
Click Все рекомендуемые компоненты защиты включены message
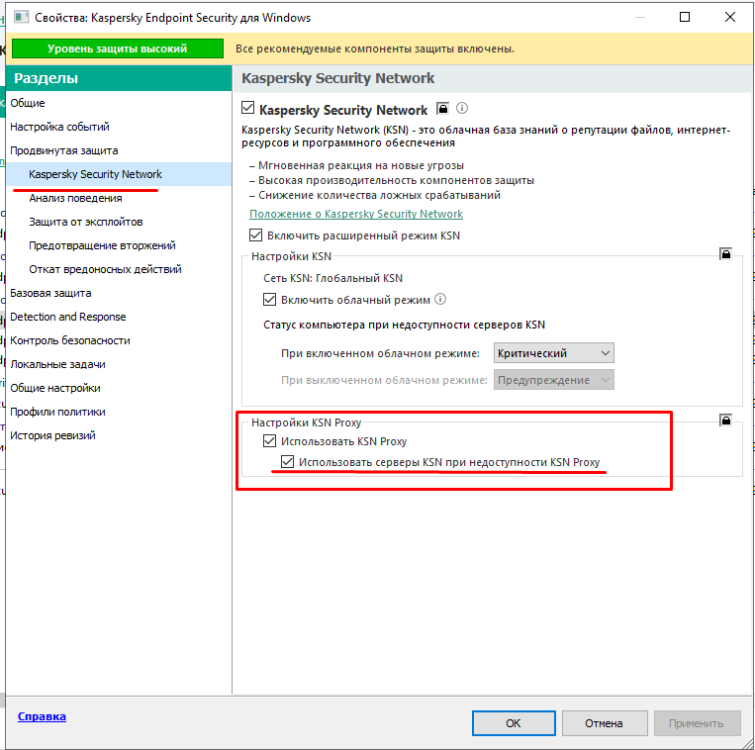[375, 49]
